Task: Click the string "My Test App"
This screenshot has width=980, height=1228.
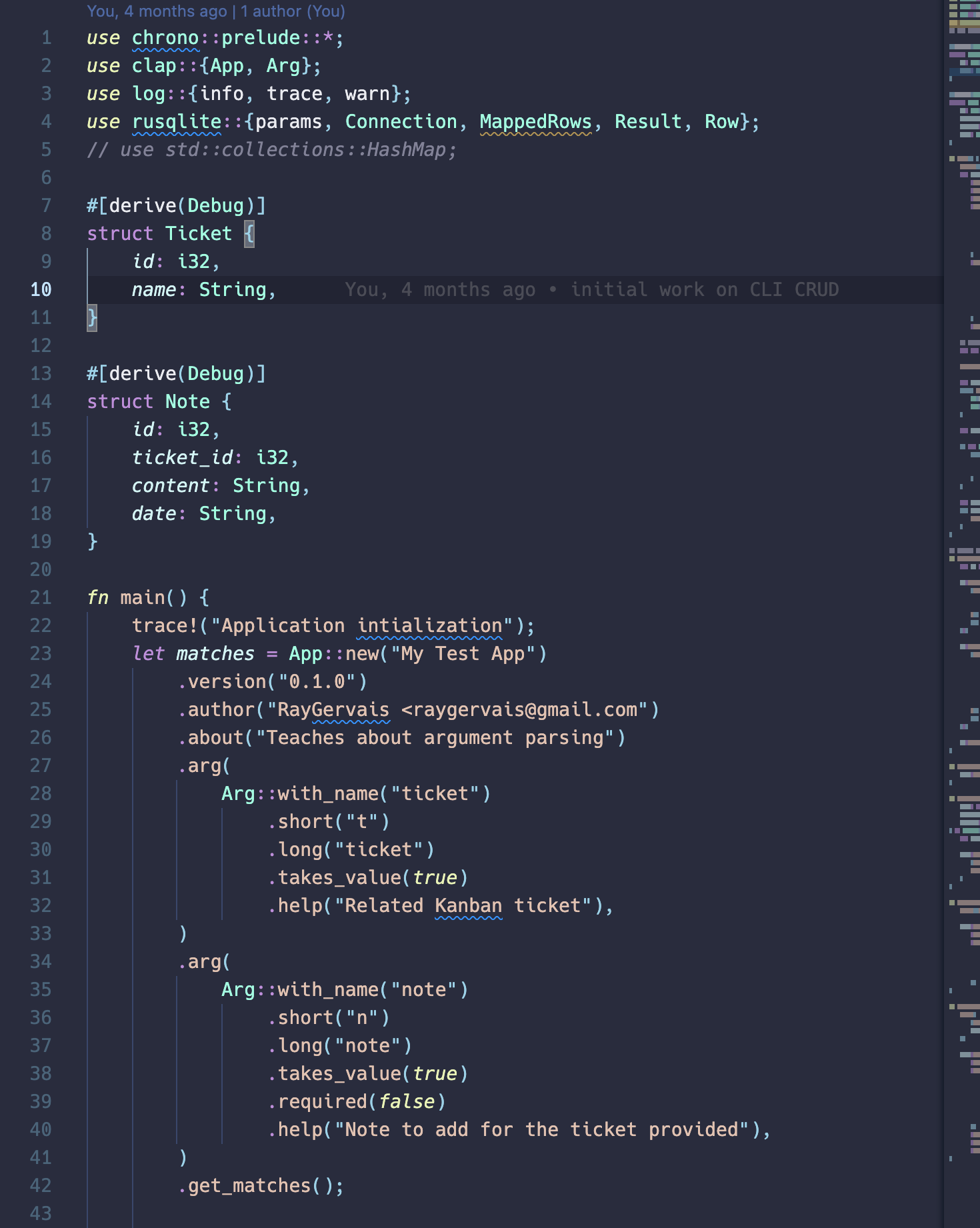Action: (463, 654)
